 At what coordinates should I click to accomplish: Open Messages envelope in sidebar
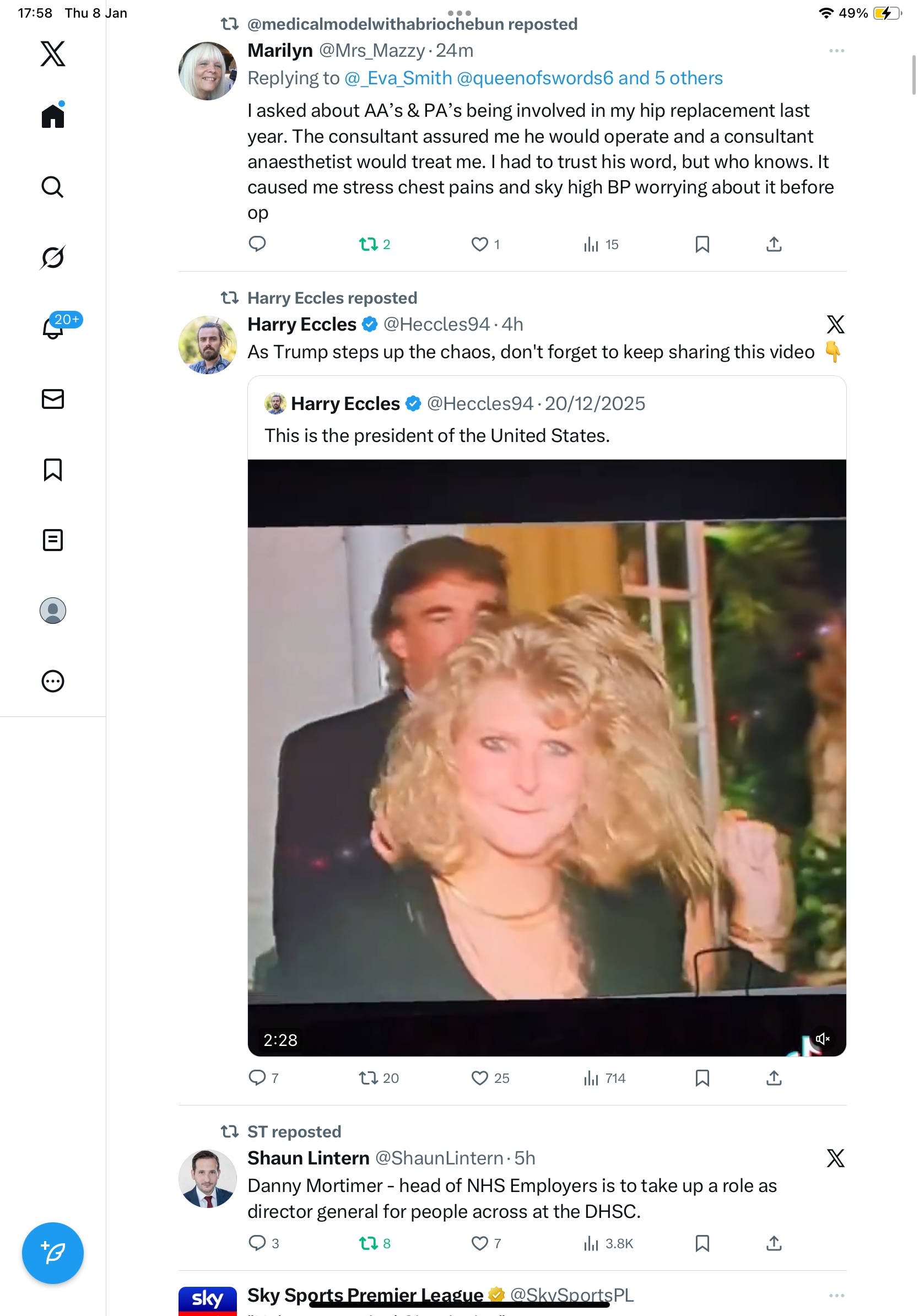(x=53, y=399)
